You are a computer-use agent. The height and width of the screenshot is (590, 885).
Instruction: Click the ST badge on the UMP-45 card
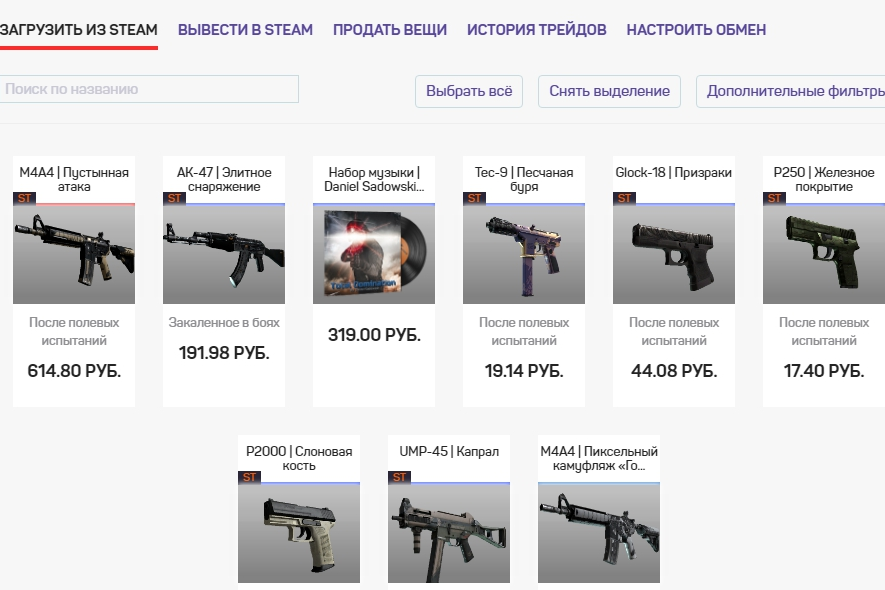[400, 477]
